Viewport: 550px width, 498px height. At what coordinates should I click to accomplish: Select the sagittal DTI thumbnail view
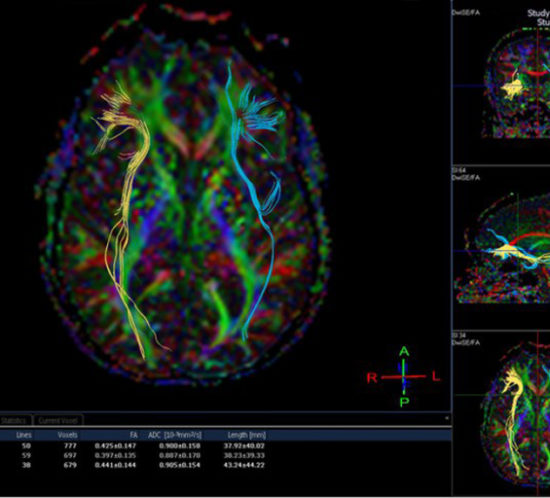click(501, 248)
